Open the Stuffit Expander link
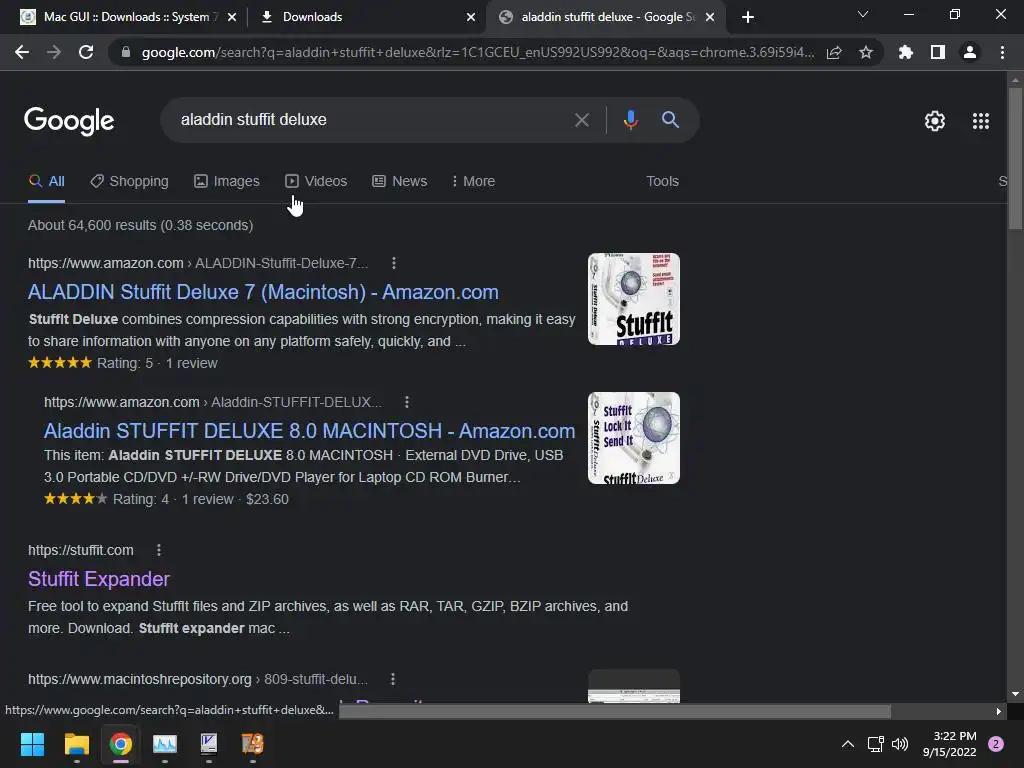This screenshot has width=1024, height=768. tap(99, 579)
